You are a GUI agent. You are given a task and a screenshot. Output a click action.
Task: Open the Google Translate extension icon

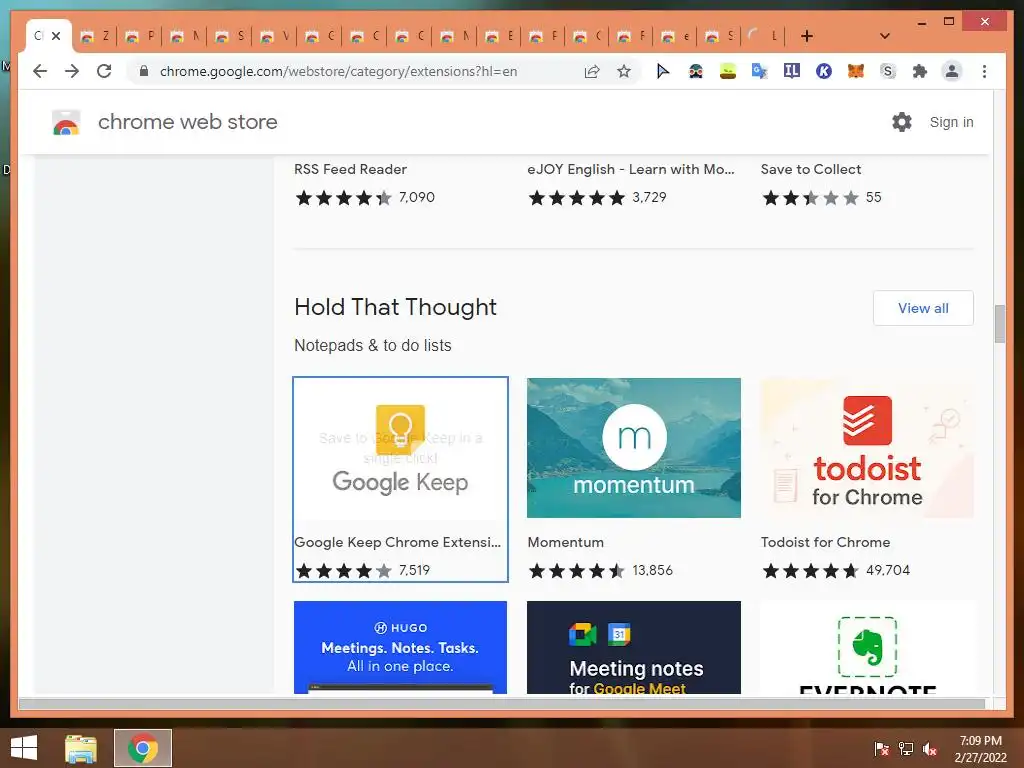point(760,71)
